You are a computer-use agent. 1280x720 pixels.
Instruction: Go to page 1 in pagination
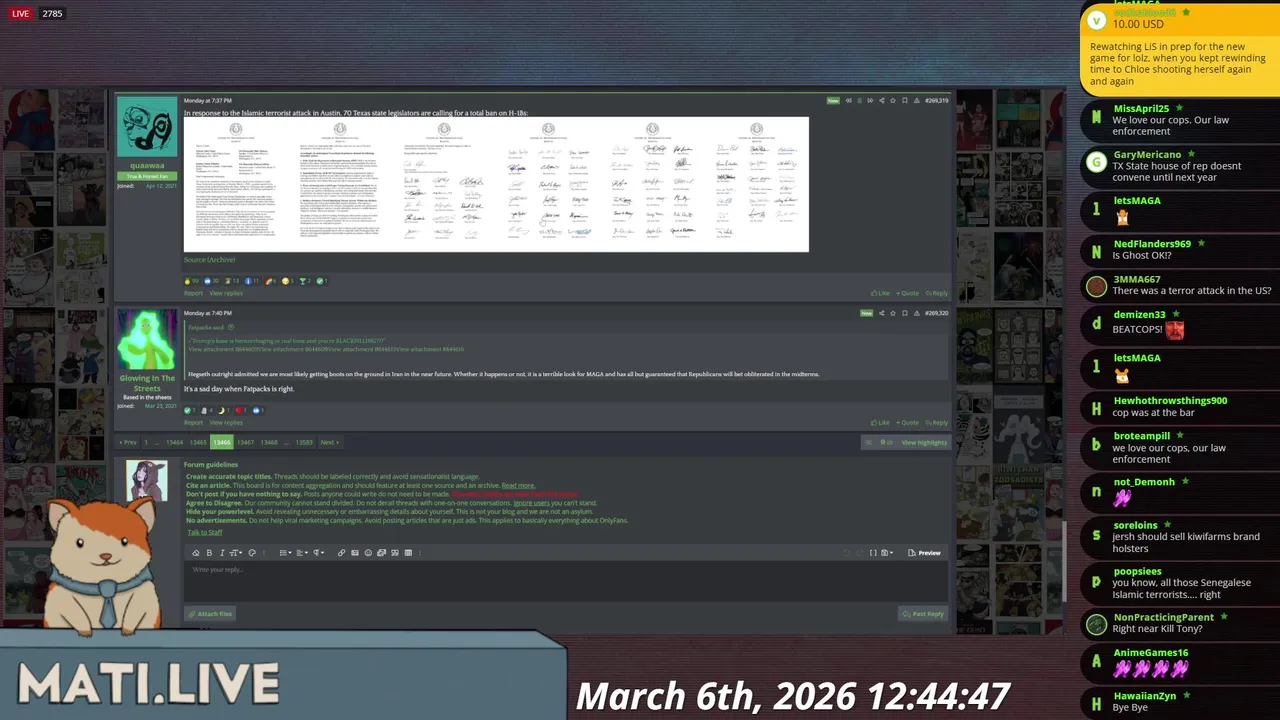coord(146,442)
